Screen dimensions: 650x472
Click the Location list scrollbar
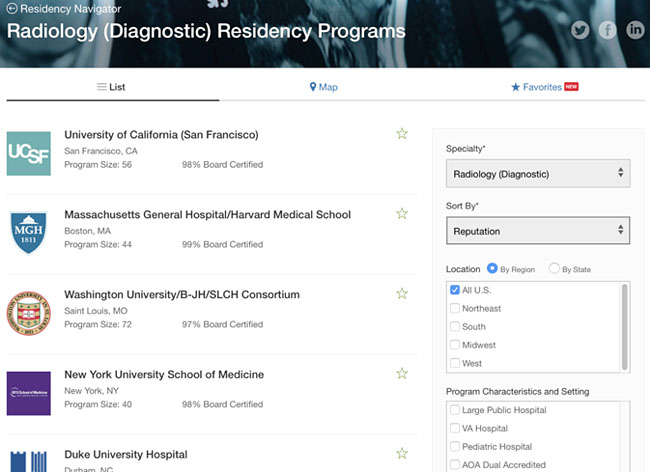(x=625, y=327)
